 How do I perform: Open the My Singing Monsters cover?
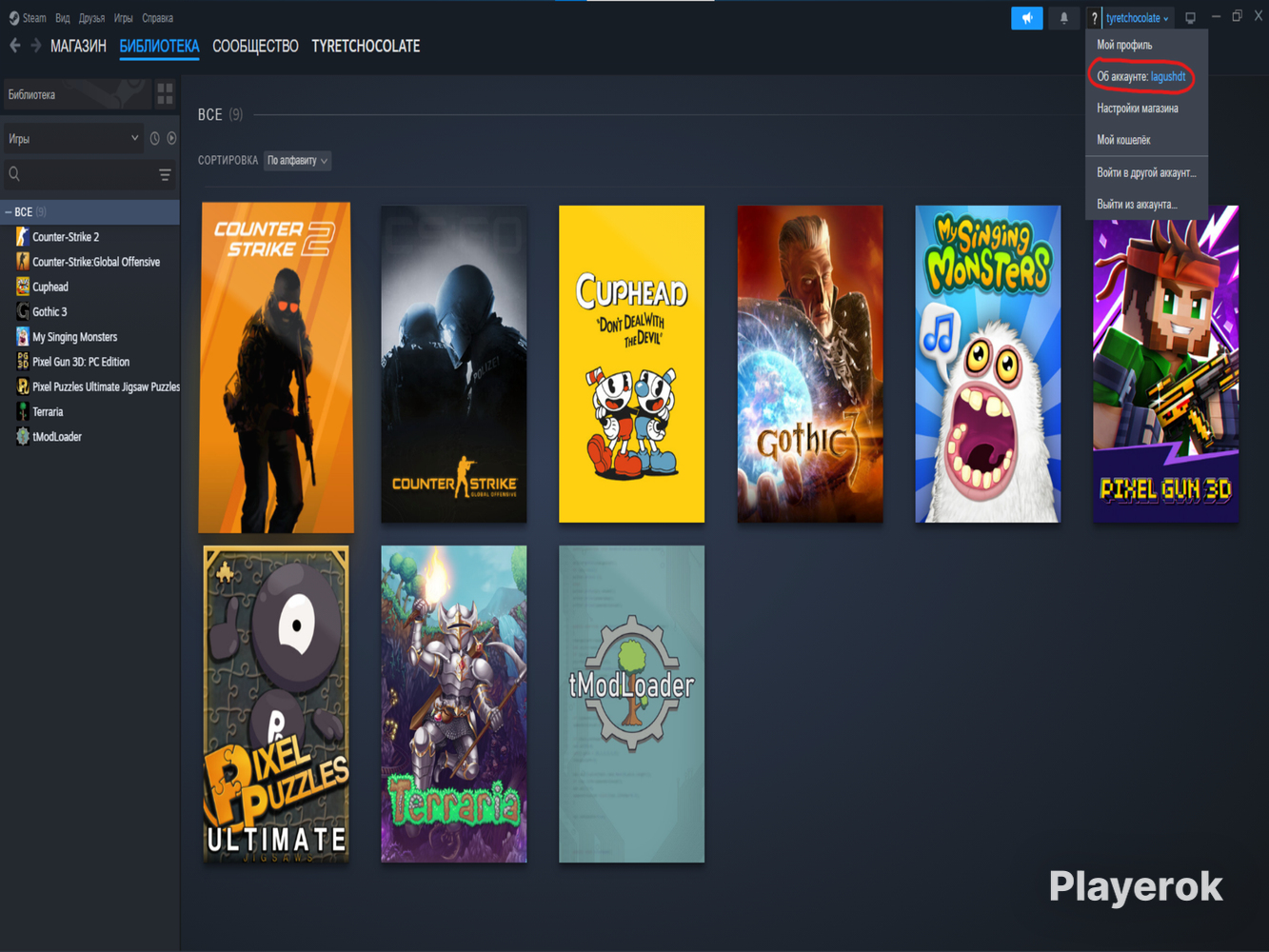tap(988, 364)
